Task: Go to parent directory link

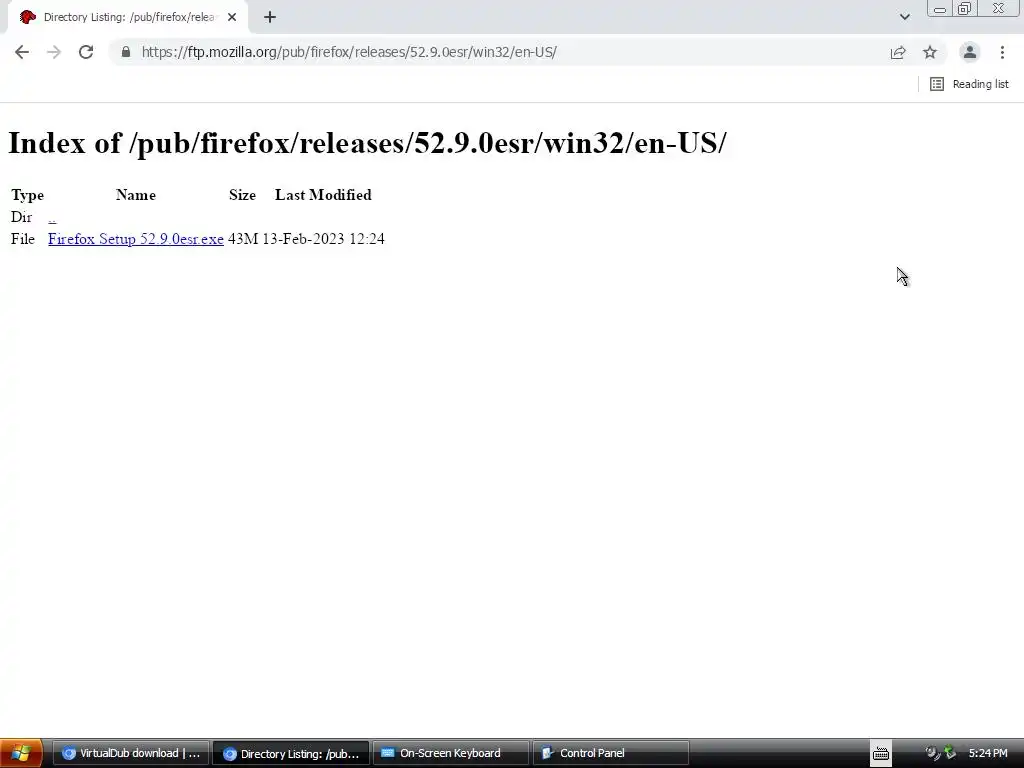Action: point(52,217)
